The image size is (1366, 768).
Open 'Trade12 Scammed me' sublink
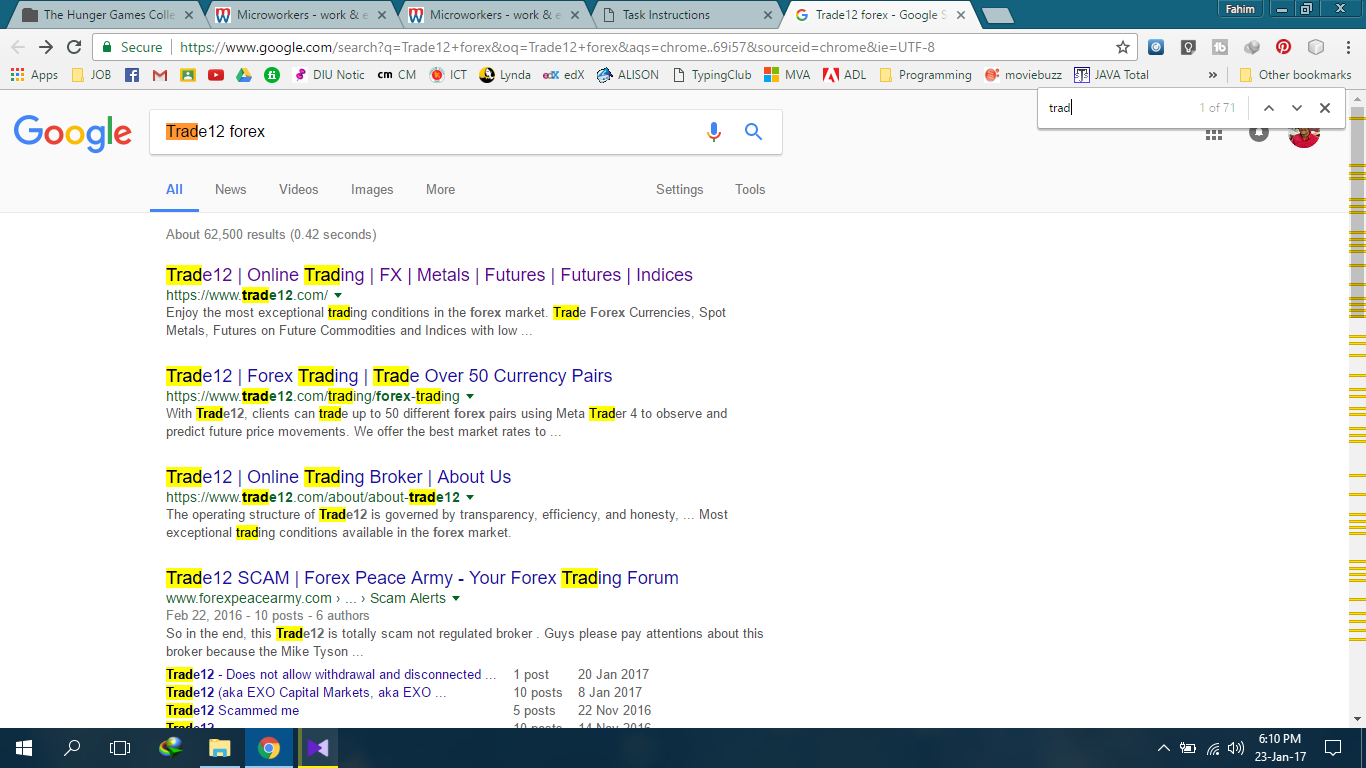click(232, 710)
